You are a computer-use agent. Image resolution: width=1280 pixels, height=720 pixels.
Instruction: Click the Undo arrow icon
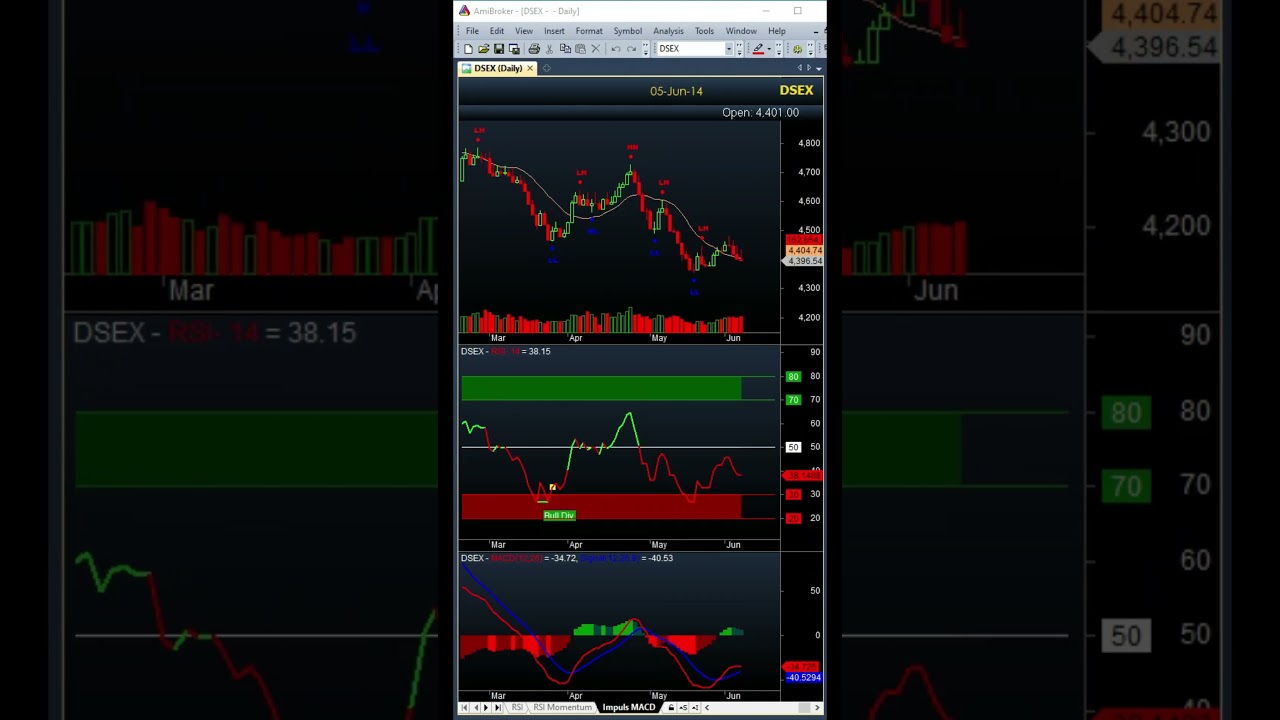pyautogui.click(x=616, y=49)
